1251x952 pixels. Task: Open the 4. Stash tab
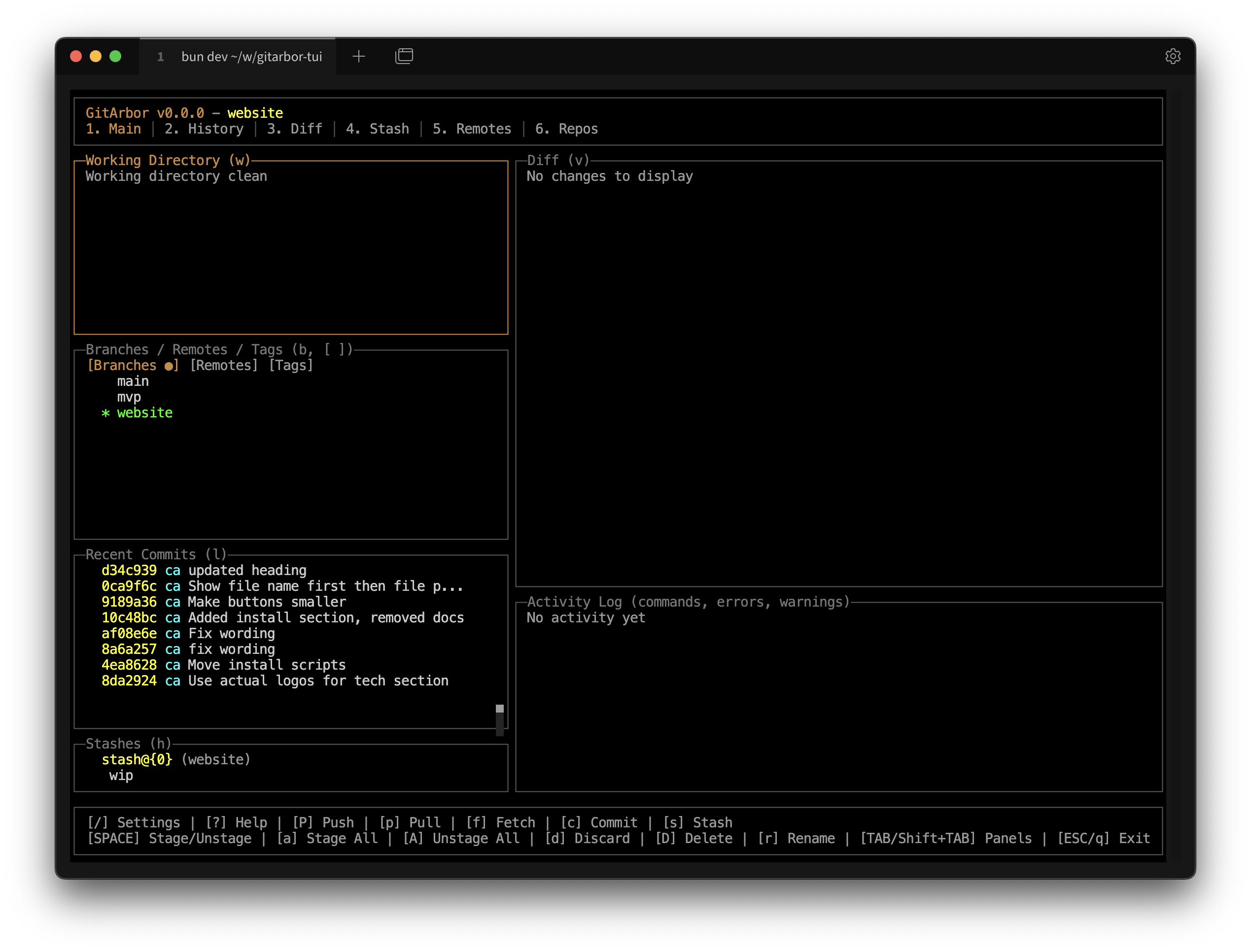coord(377,129)
